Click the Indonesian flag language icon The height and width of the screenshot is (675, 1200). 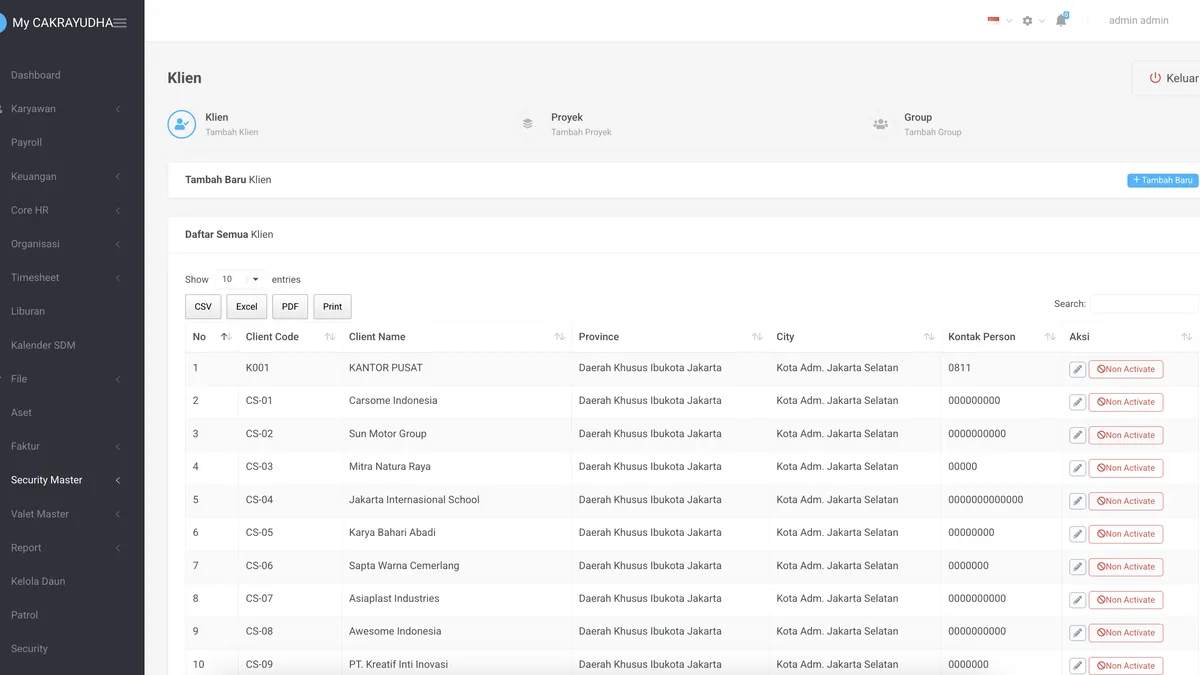point(993,20)
